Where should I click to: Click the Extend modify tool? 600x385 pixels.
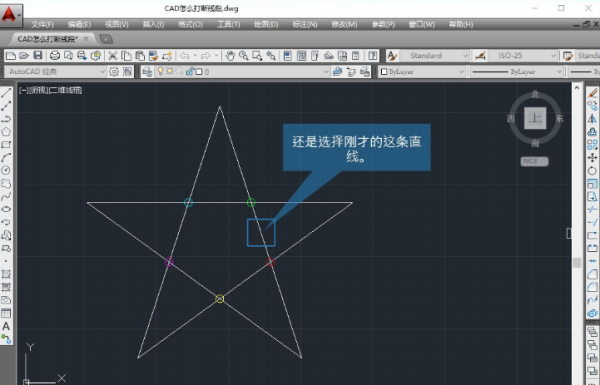click(x=592, y=222)
